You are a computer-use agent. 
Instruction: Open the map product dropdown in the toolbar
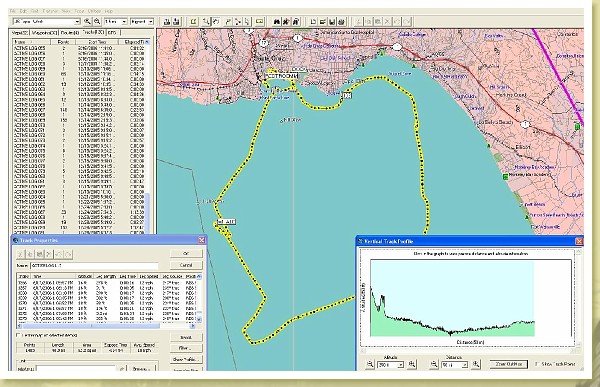click(x=77, y=22)
